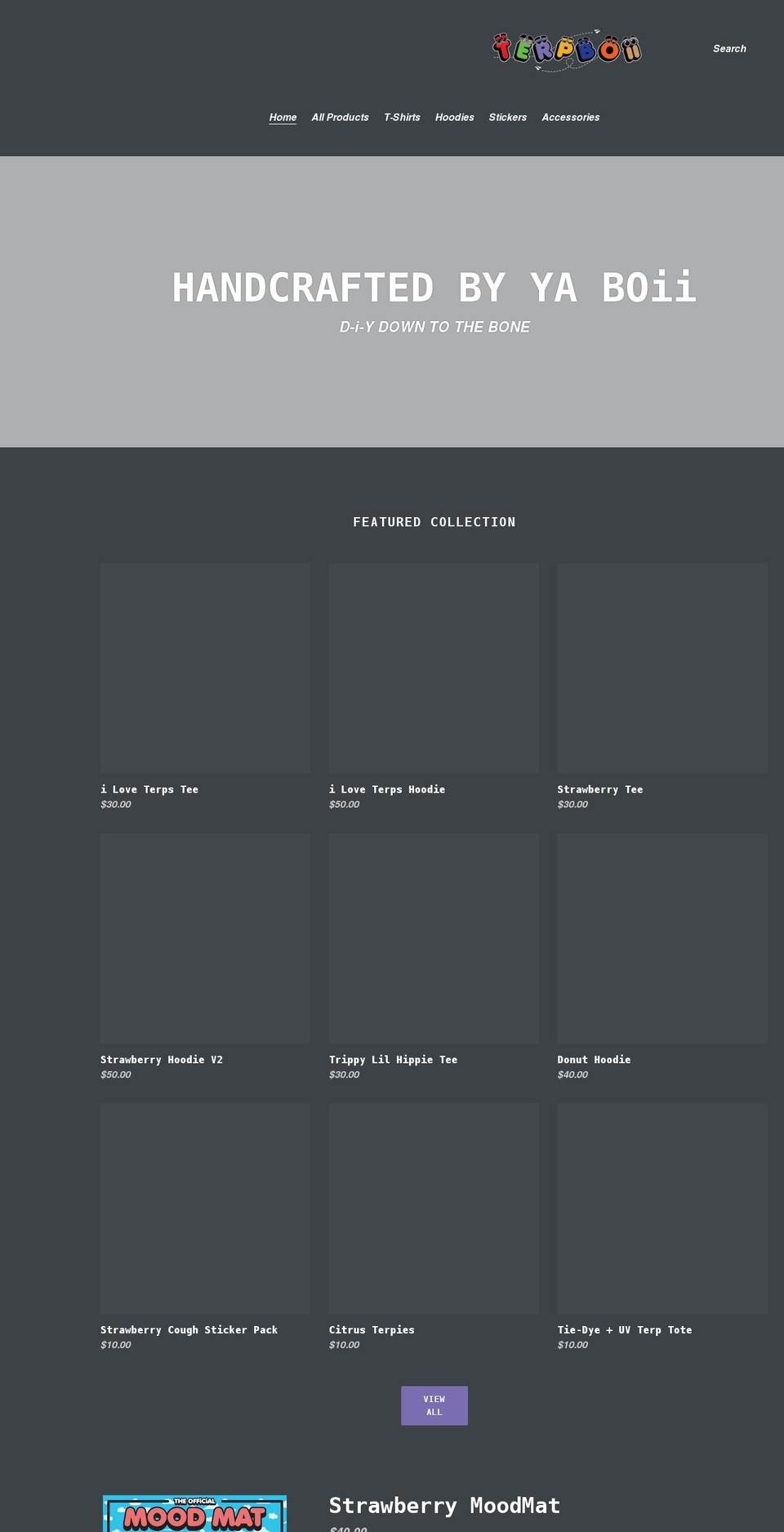Click the TERPBOii logo
Image resolution: width=784 pixels, height=1532 pixels.
point(567,50)
